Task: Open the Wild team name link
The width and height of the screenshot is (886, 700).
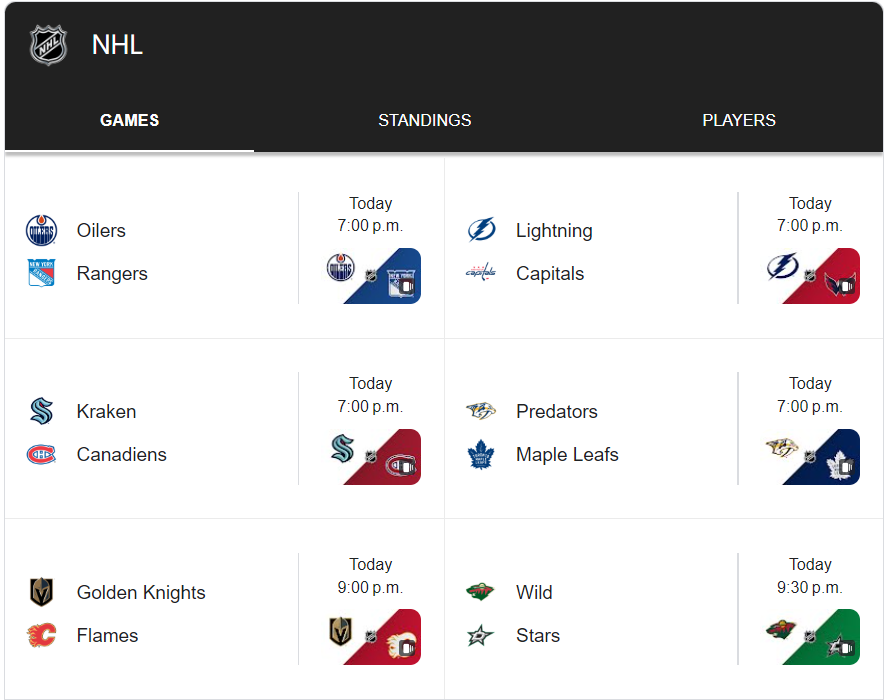Action: point(534,592)
